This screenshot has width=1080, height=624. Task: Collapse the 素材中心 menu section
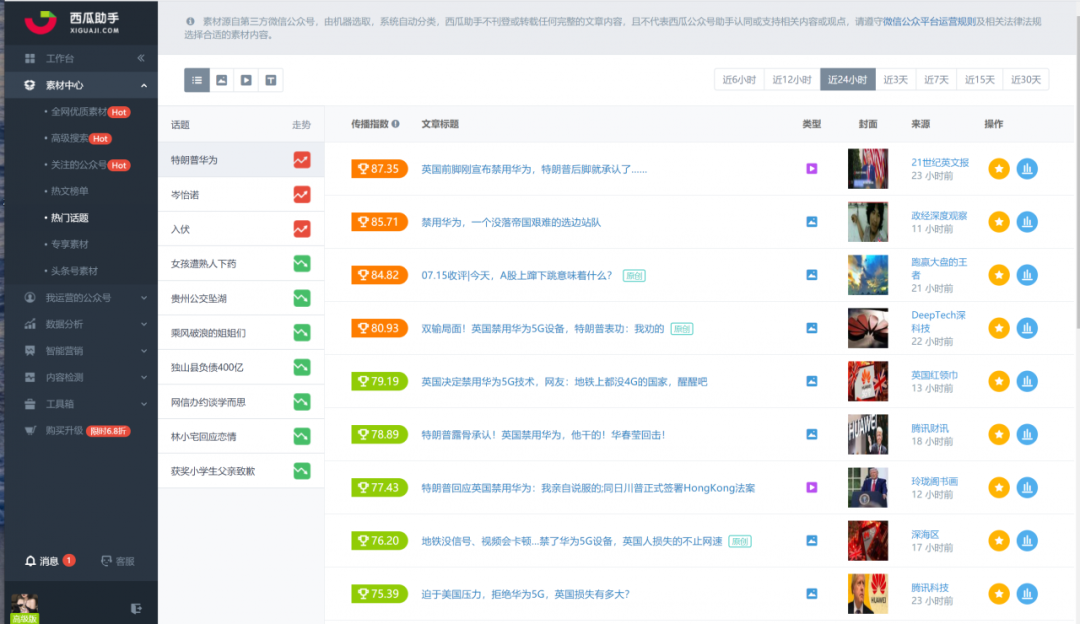[x=144, y=85]
